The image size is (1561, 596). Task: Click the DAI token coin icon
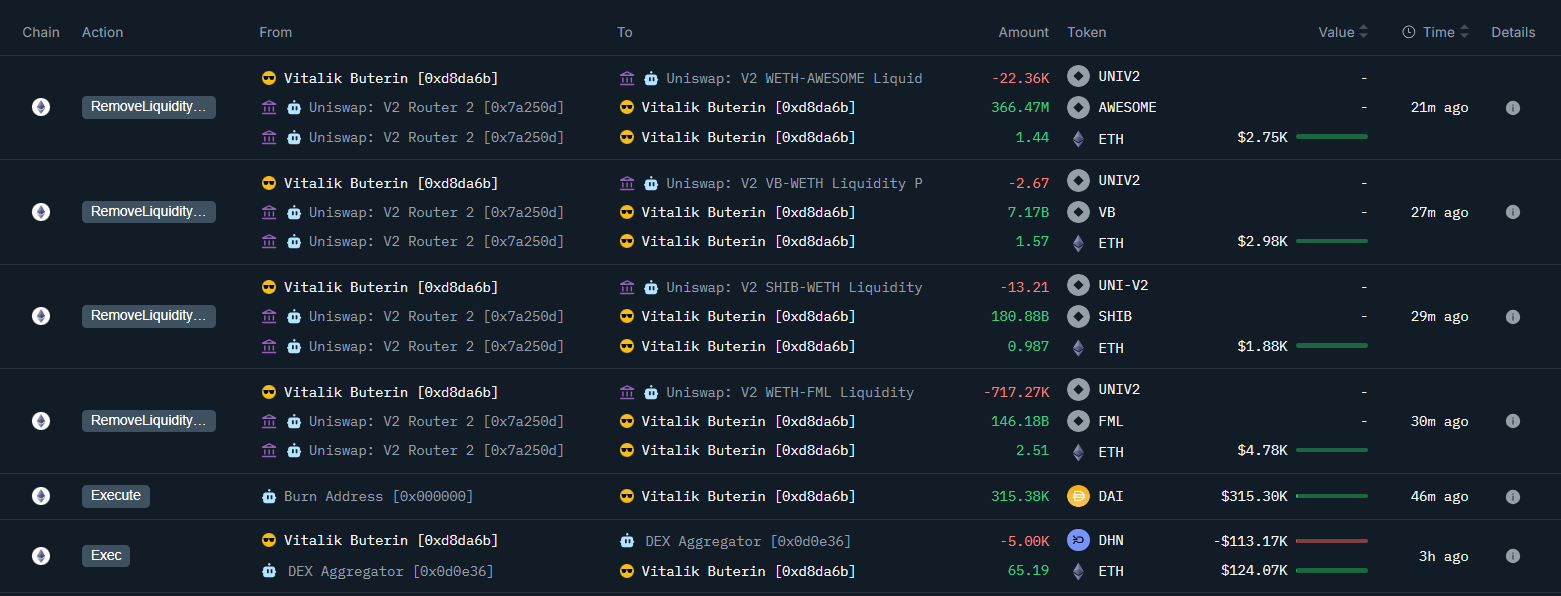(1078, 496)
